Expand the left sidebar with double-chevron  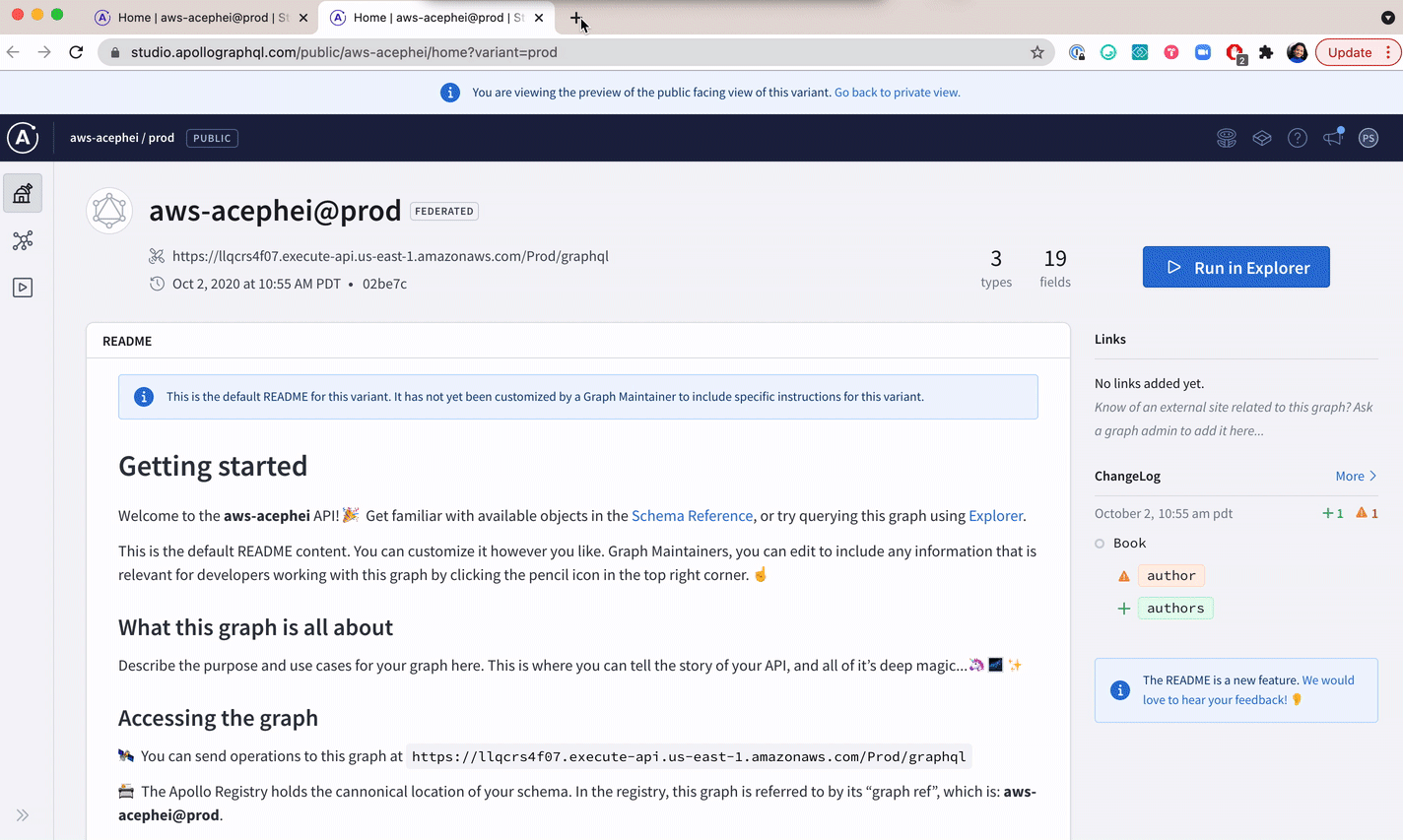pos(23,815)
